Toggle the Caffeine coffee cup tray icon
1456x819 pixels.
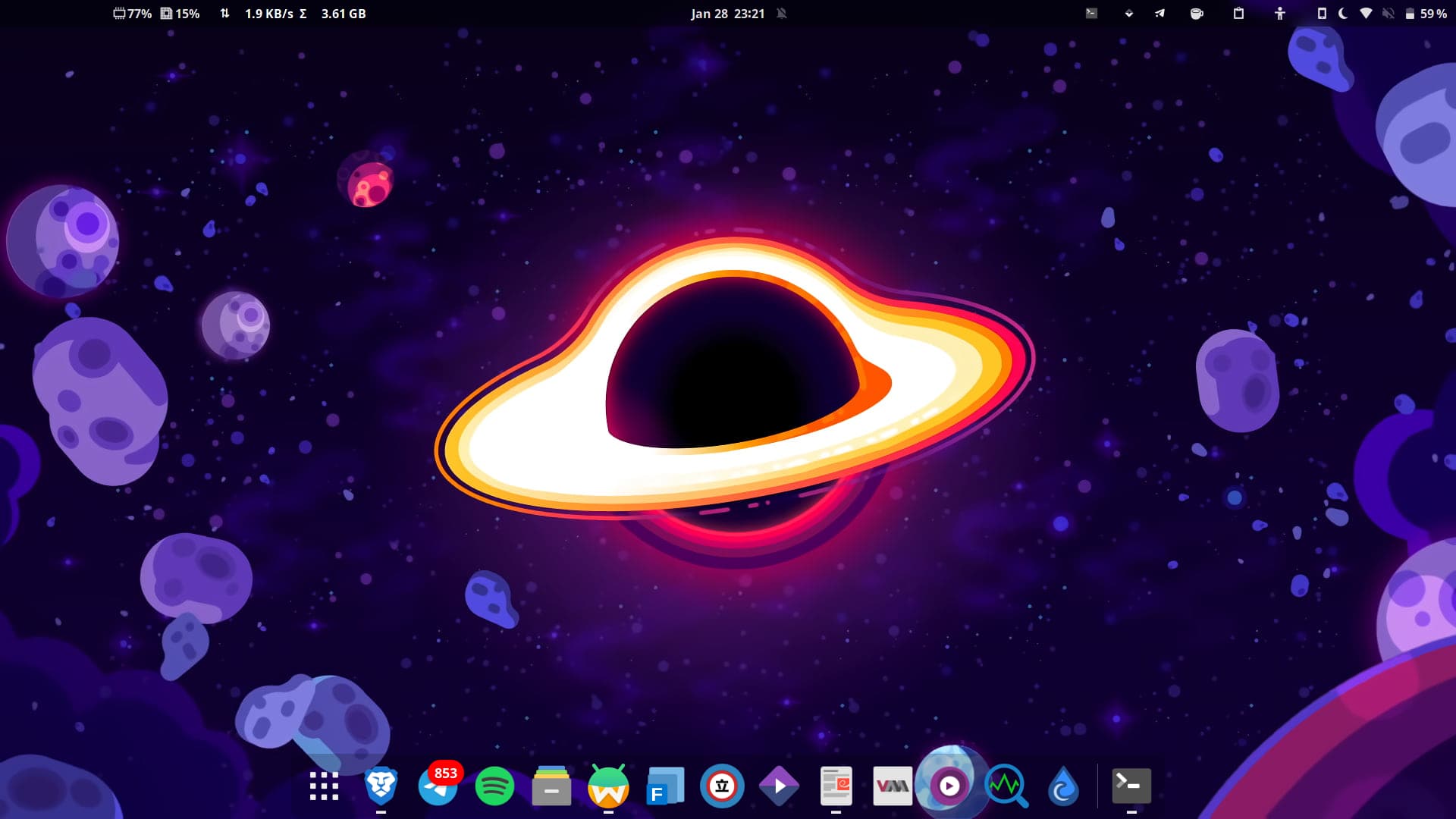(1197, 14)
